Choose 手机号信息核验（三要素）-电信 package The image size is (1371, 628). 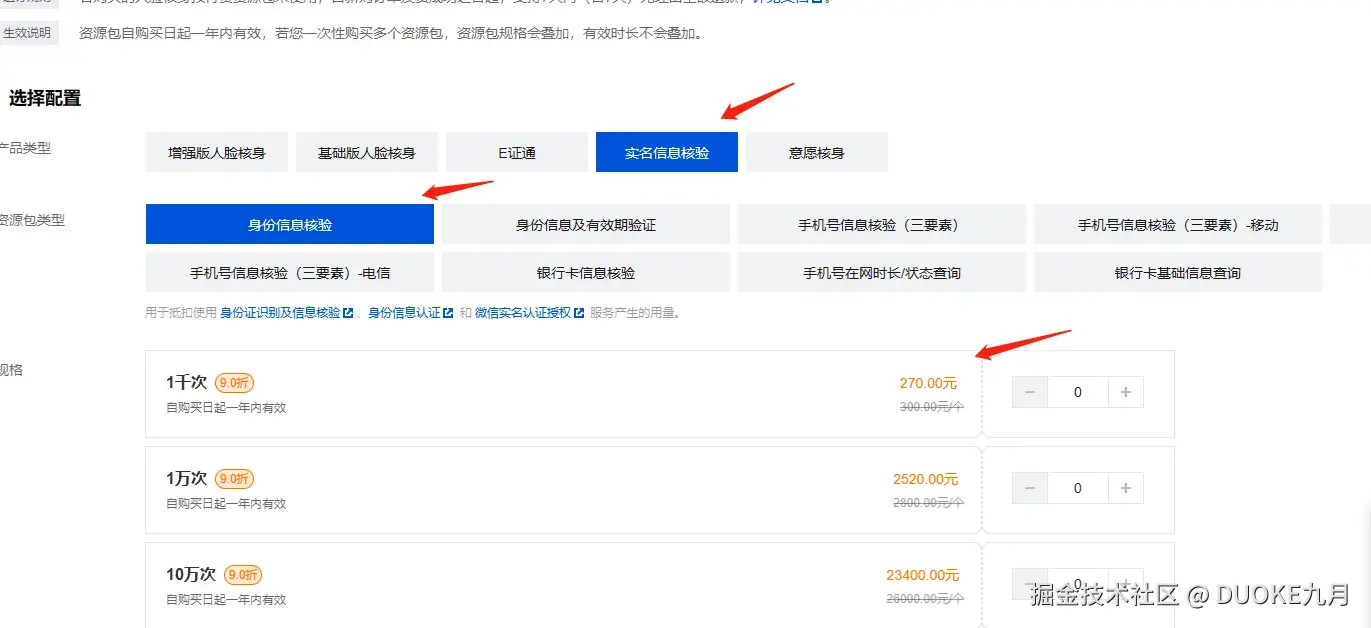tap(290, 272)
